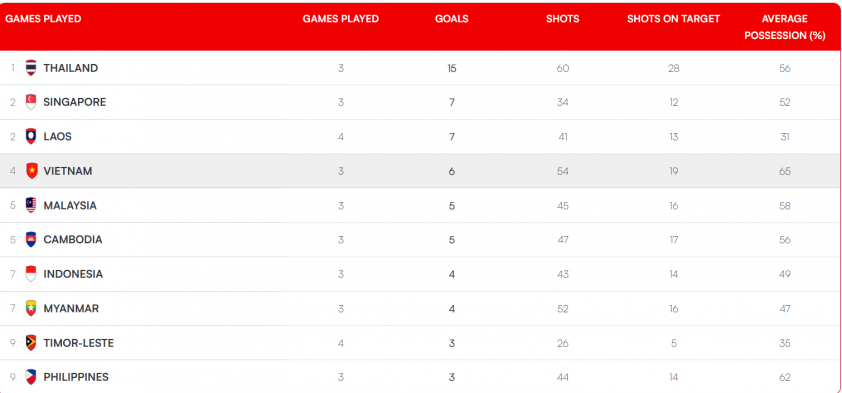The width and height of the screenshot is (842, 393).
Task: Click the Vietnam flag icon
Action: tap(31, 171)
